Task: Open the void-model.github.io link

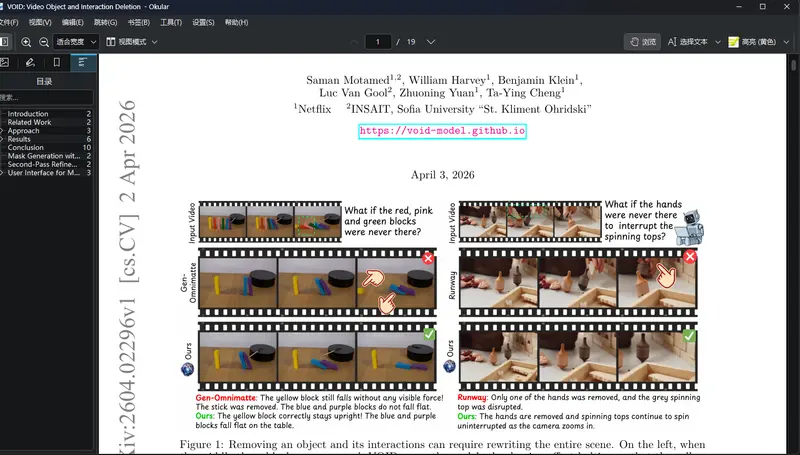Action: [x=442, y=131]
